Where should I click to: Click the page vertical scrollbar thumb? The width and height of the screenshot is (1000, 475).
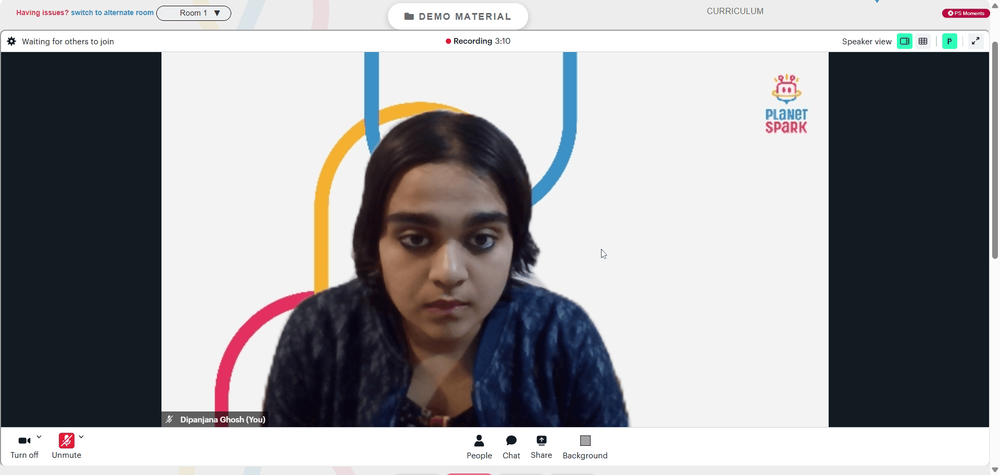(995, 150)
